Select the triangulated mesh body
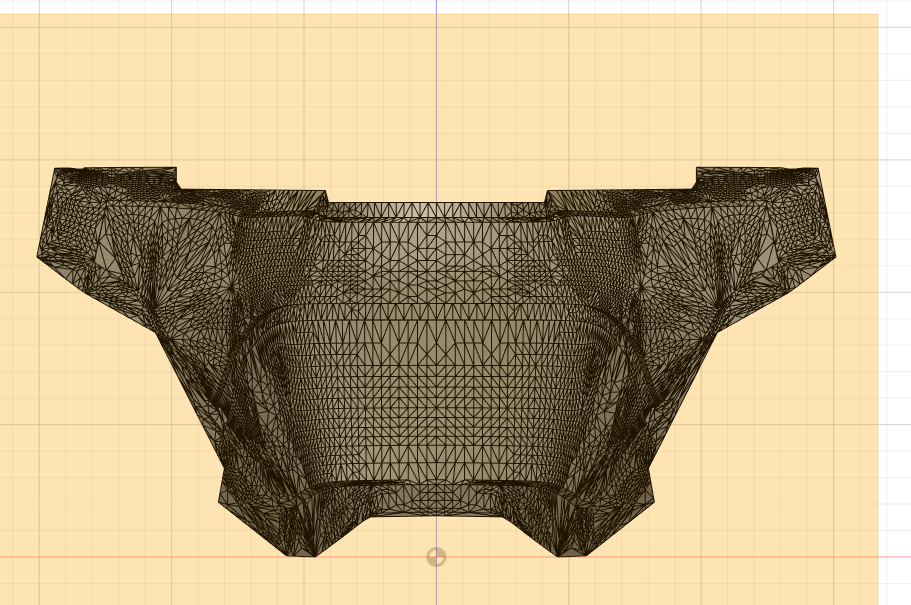The height and width of the screenshot is (605, 911). (x=436, y=361)
